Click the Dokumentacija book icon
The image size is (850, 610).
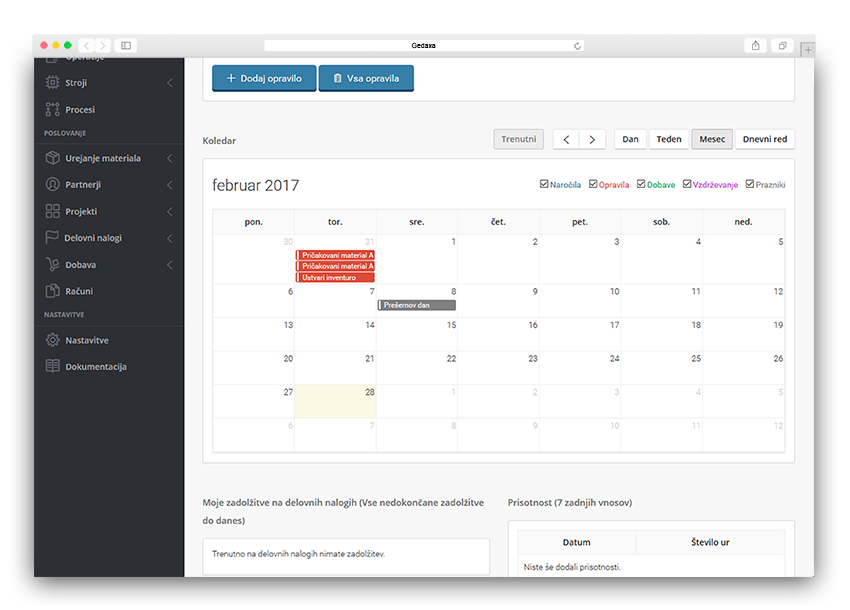tap(53, 367)
